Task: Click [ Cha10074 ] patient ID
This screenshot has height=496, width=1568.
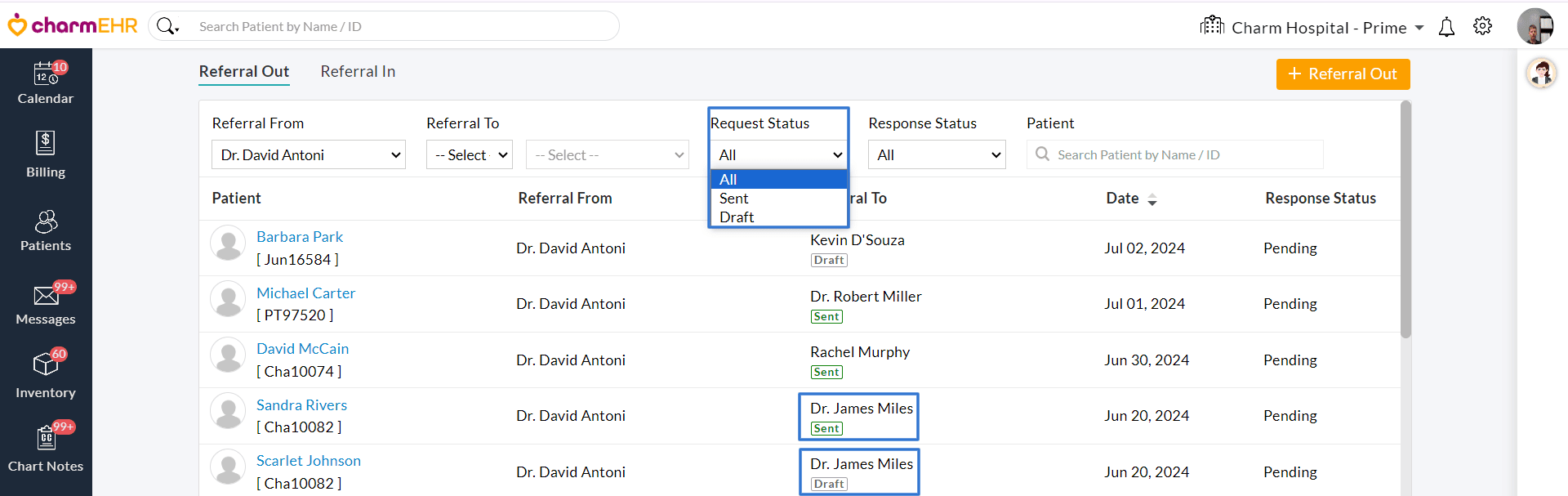Action: click(x=299, y=372)
